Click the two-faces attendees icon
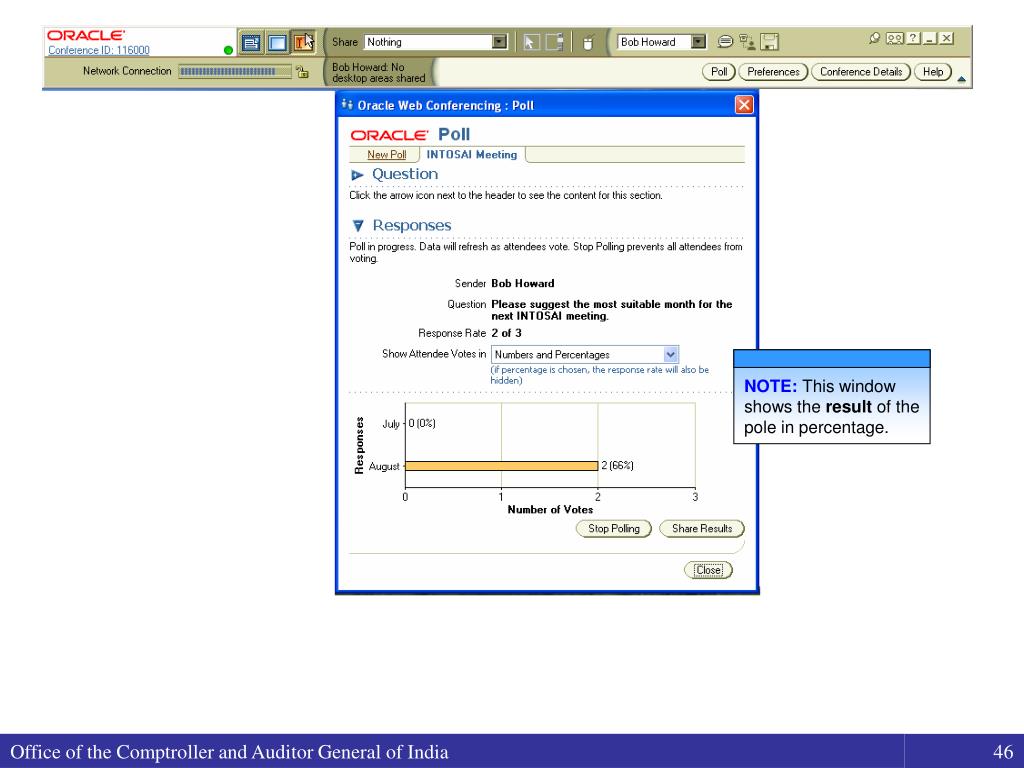The height and width of the screenshot is (768, 1024). [x=895, y=39]
